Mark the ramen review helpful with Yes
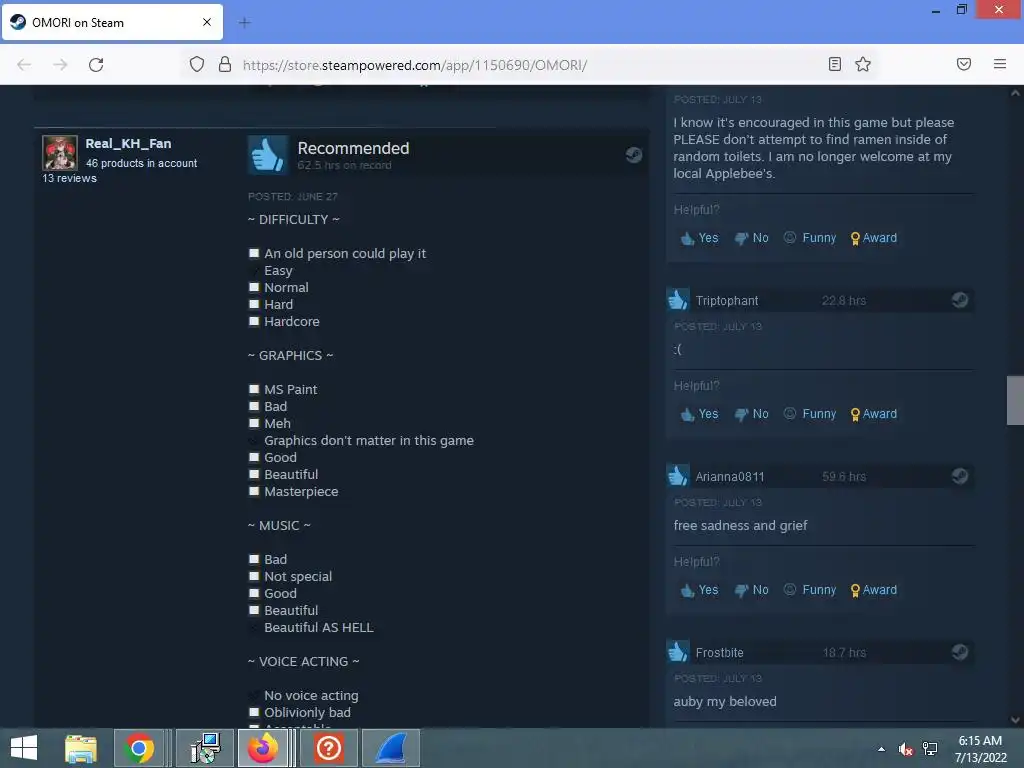1024x768 pixels. click(x=699, y=238)
